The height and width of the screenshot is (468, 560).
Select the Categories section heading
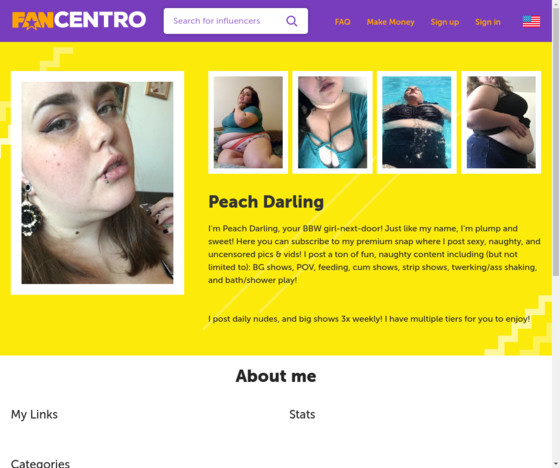40,463
